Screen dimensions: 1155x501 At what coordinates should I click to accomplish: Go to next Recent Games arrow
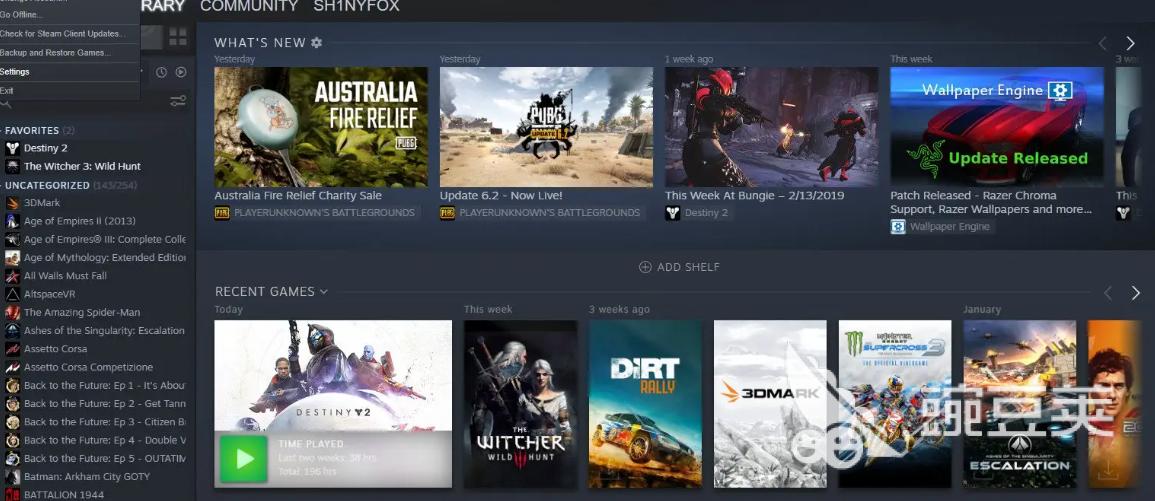coord(1135,293)
